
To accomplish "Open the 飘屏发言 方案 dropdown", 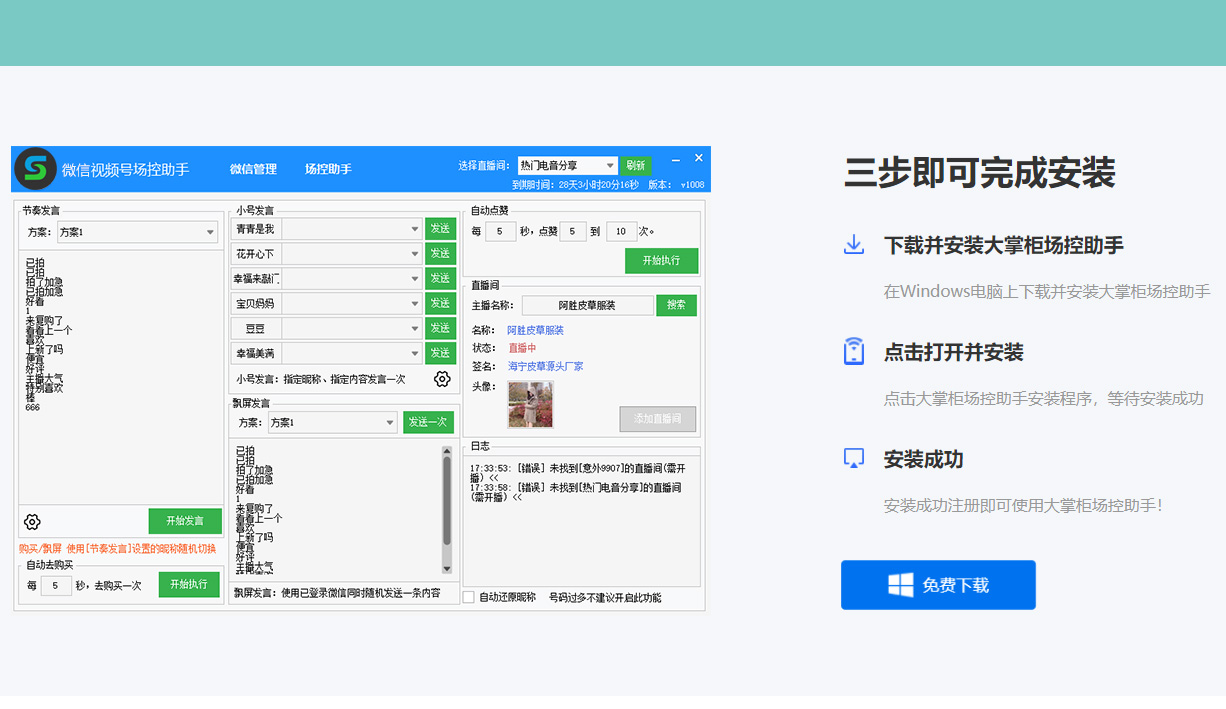I will click(x=390, y=423).
